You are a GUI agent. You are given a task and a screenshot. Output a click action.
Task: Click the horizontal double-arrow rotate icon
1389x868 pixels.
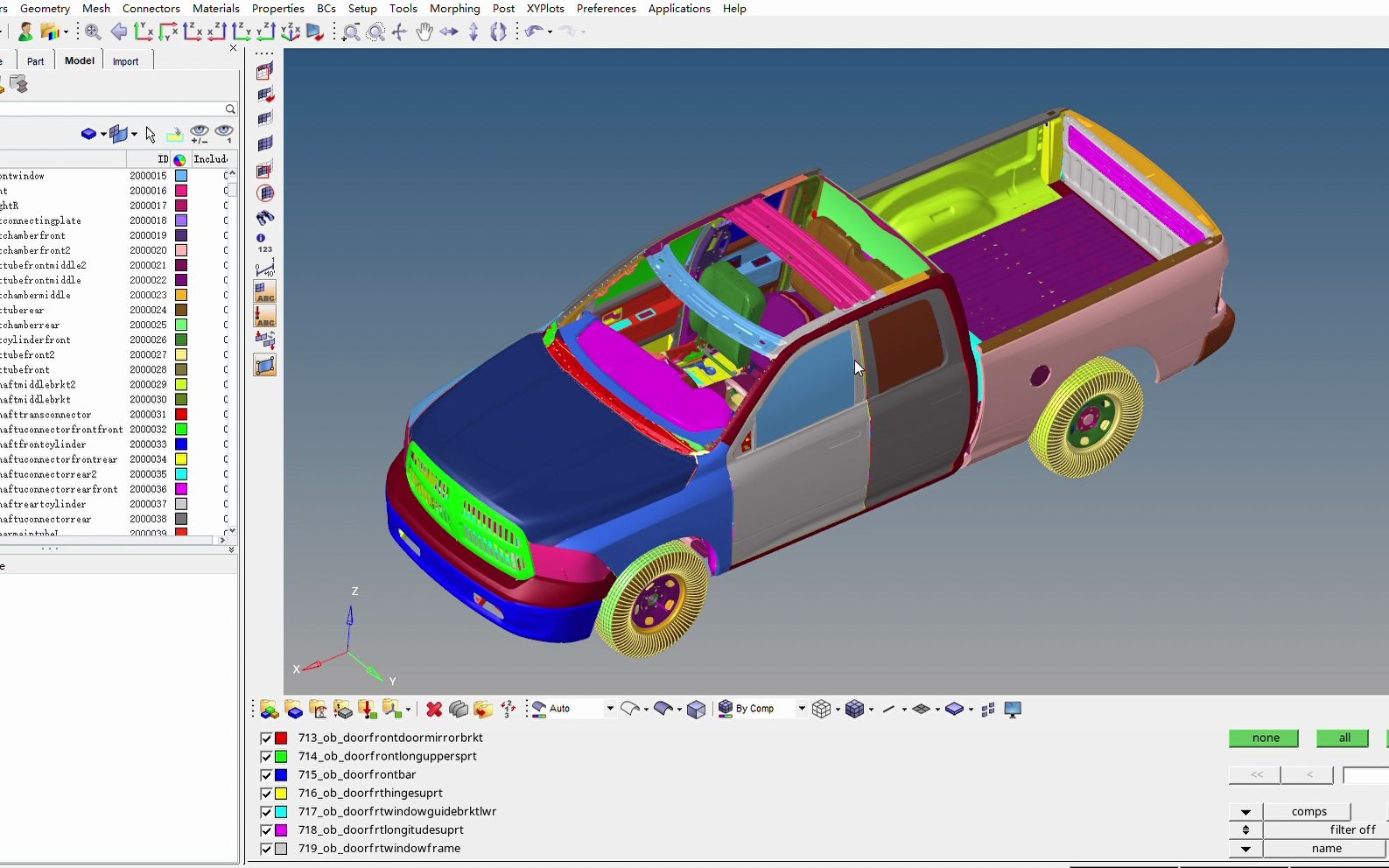point(449,32)
